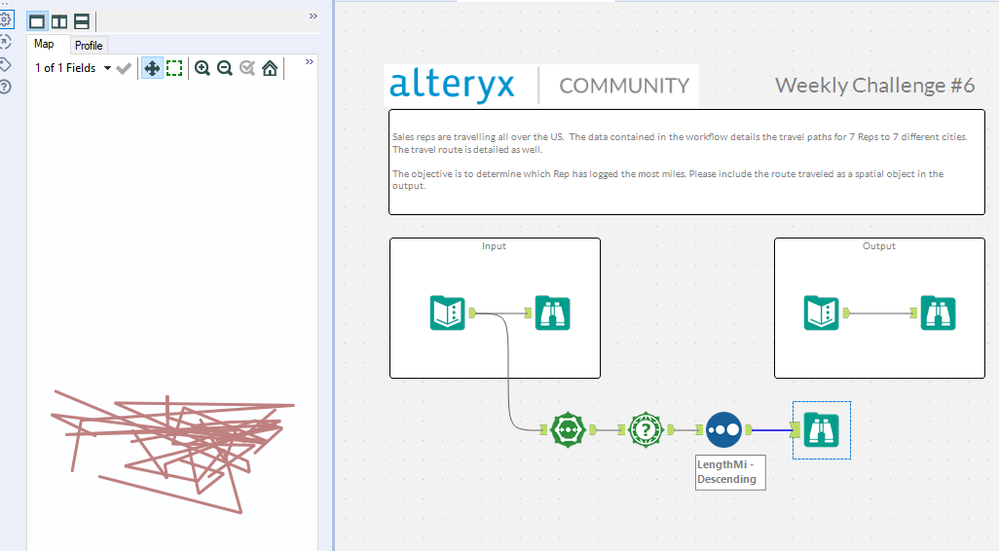Expand the top toolbar overflow chevron

[313, 16]
